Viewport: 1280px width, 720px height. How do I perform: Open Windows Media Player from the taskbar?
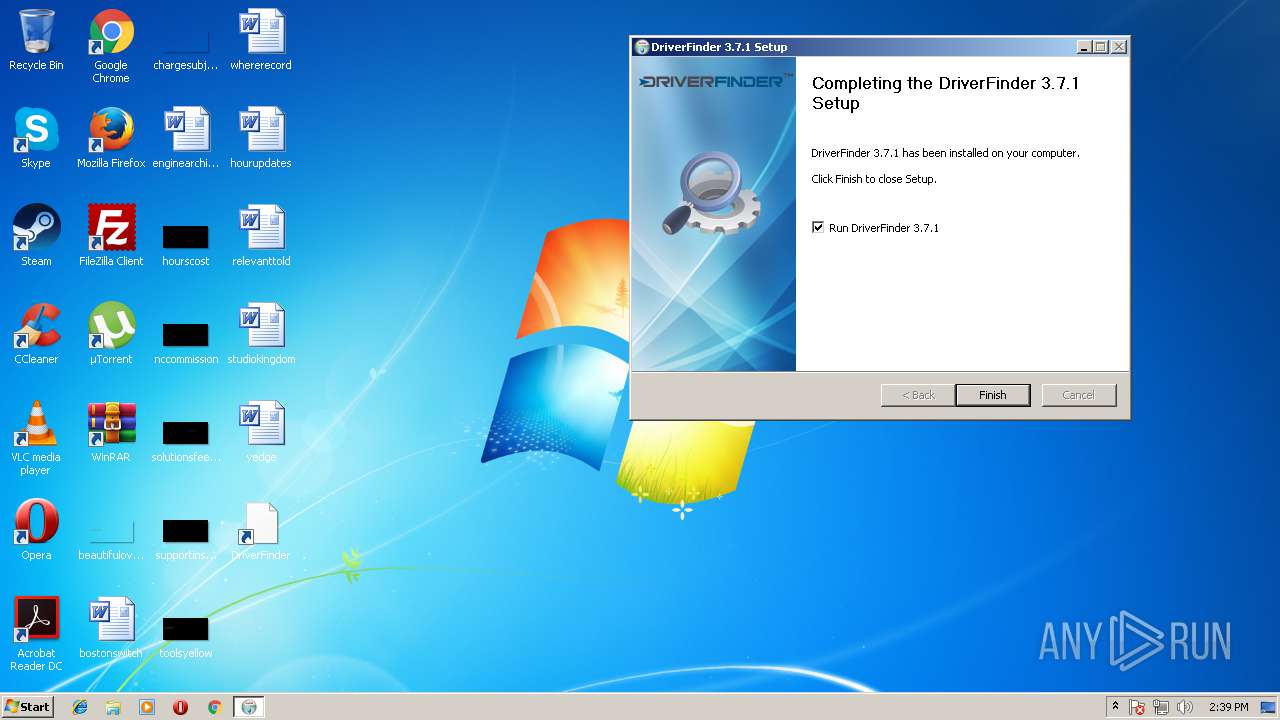[147, 707]
